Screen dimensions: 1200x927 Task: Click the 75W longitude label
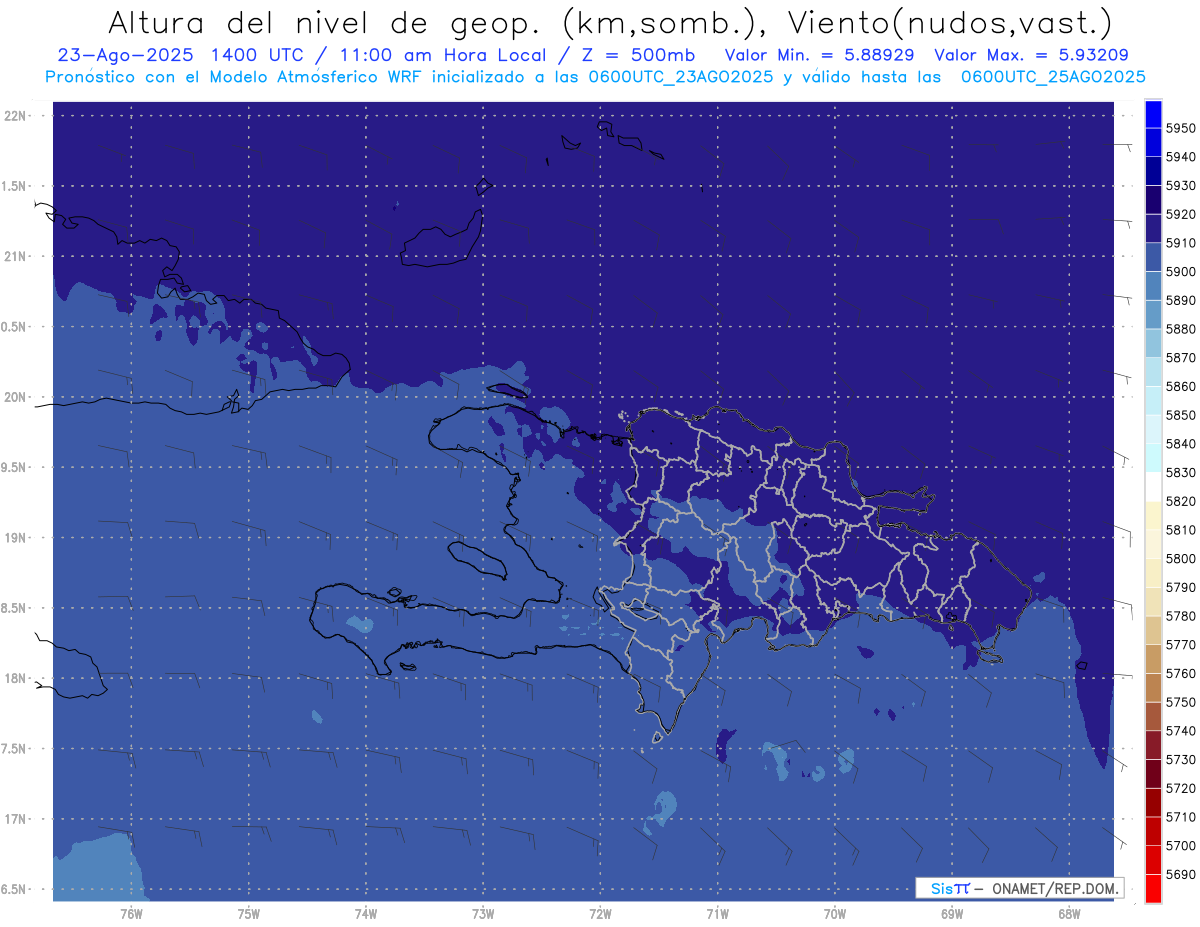(249, 914)
